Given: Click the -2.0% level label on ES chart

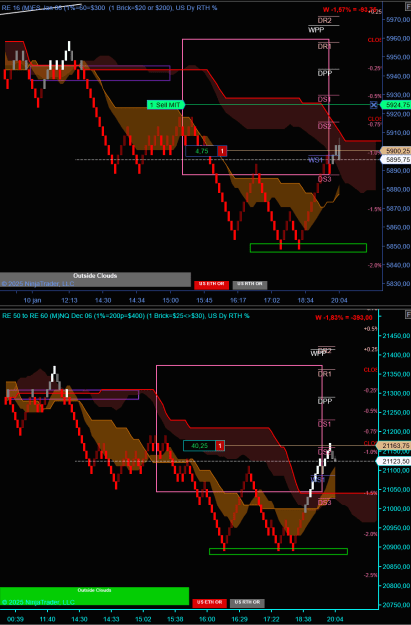Looking at the screenshot, I should (x=375, y=265).
